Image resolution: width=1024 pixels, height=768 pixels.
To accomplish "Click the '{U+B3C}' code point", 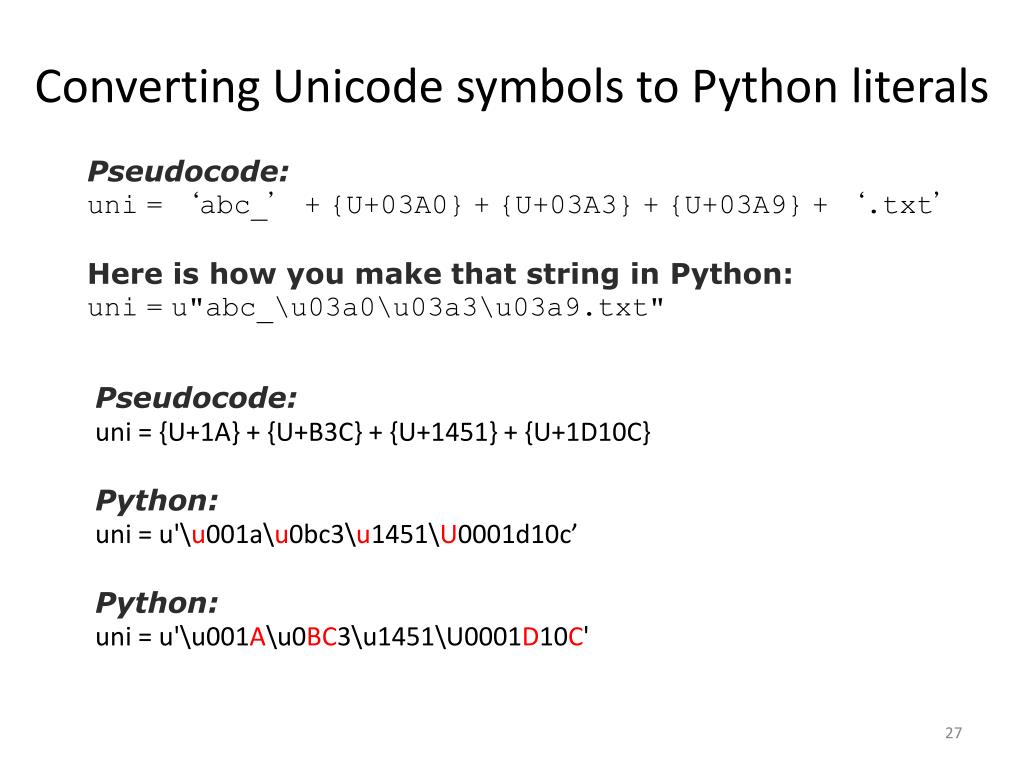I will pos(315,432).
